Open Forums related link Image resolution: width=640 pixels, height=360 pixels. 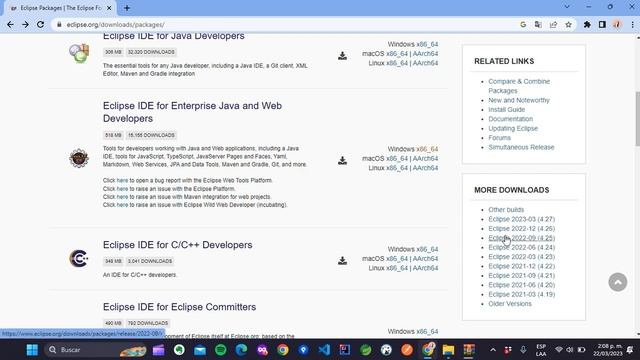click(500, 138)
